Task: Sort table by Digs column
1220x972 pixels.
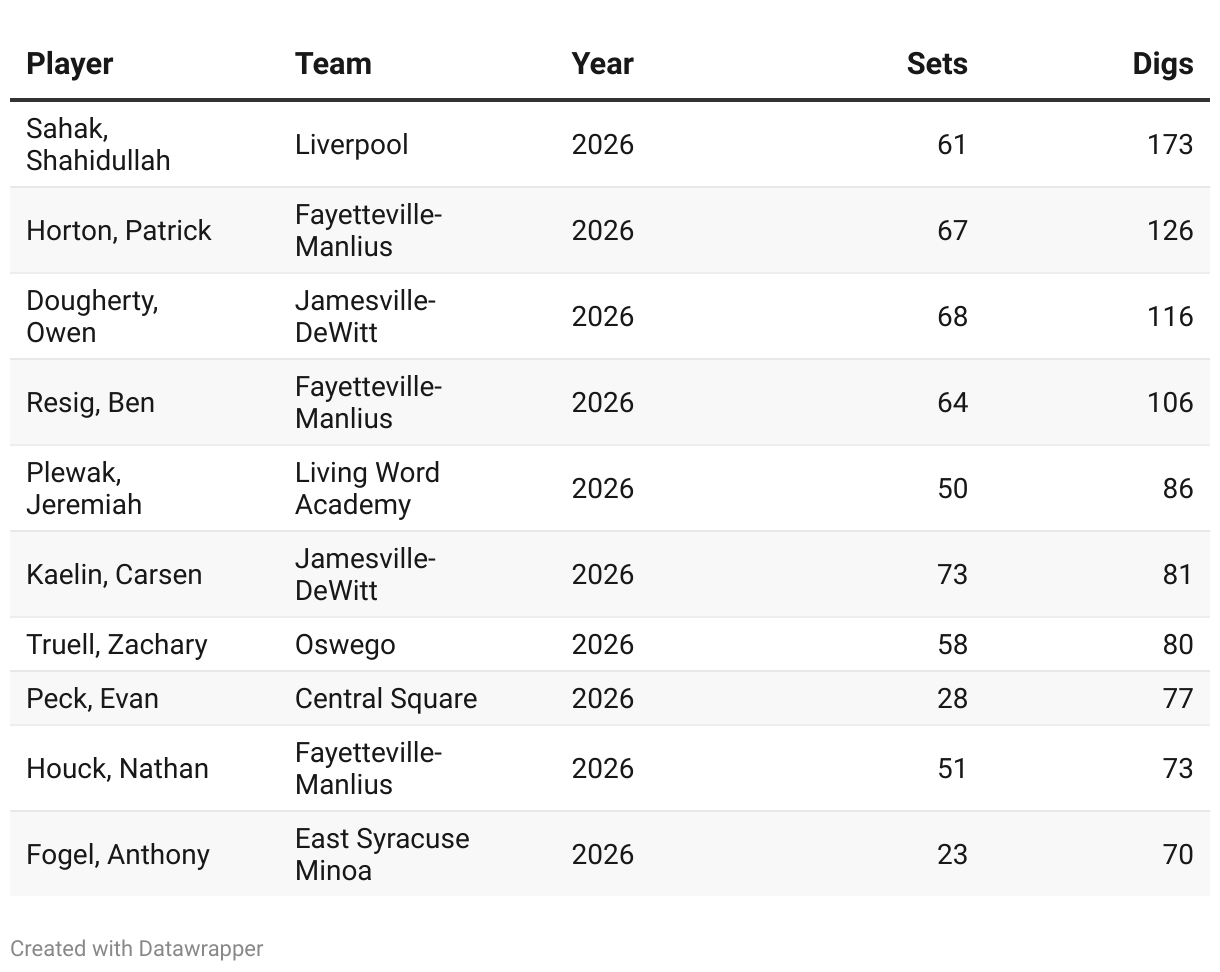Action: tap(1162, 64)
